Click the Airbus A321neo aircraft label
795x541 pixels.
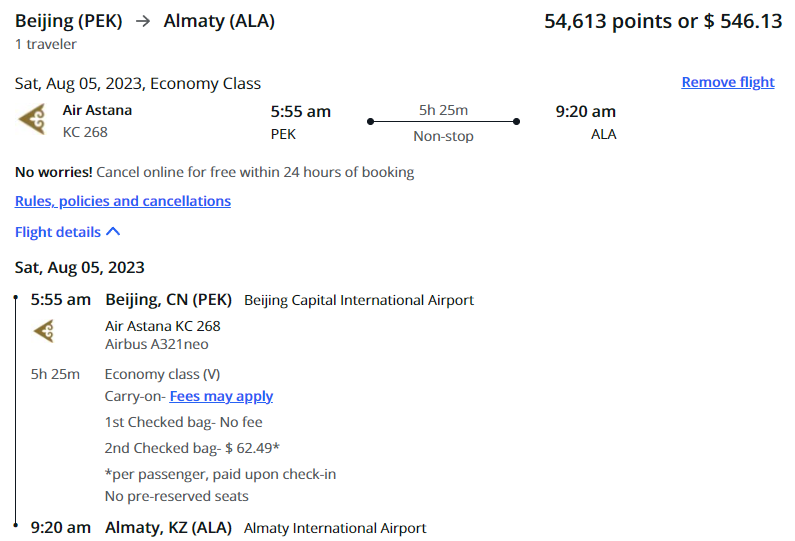pyautogui.click(x=157, y=344)
